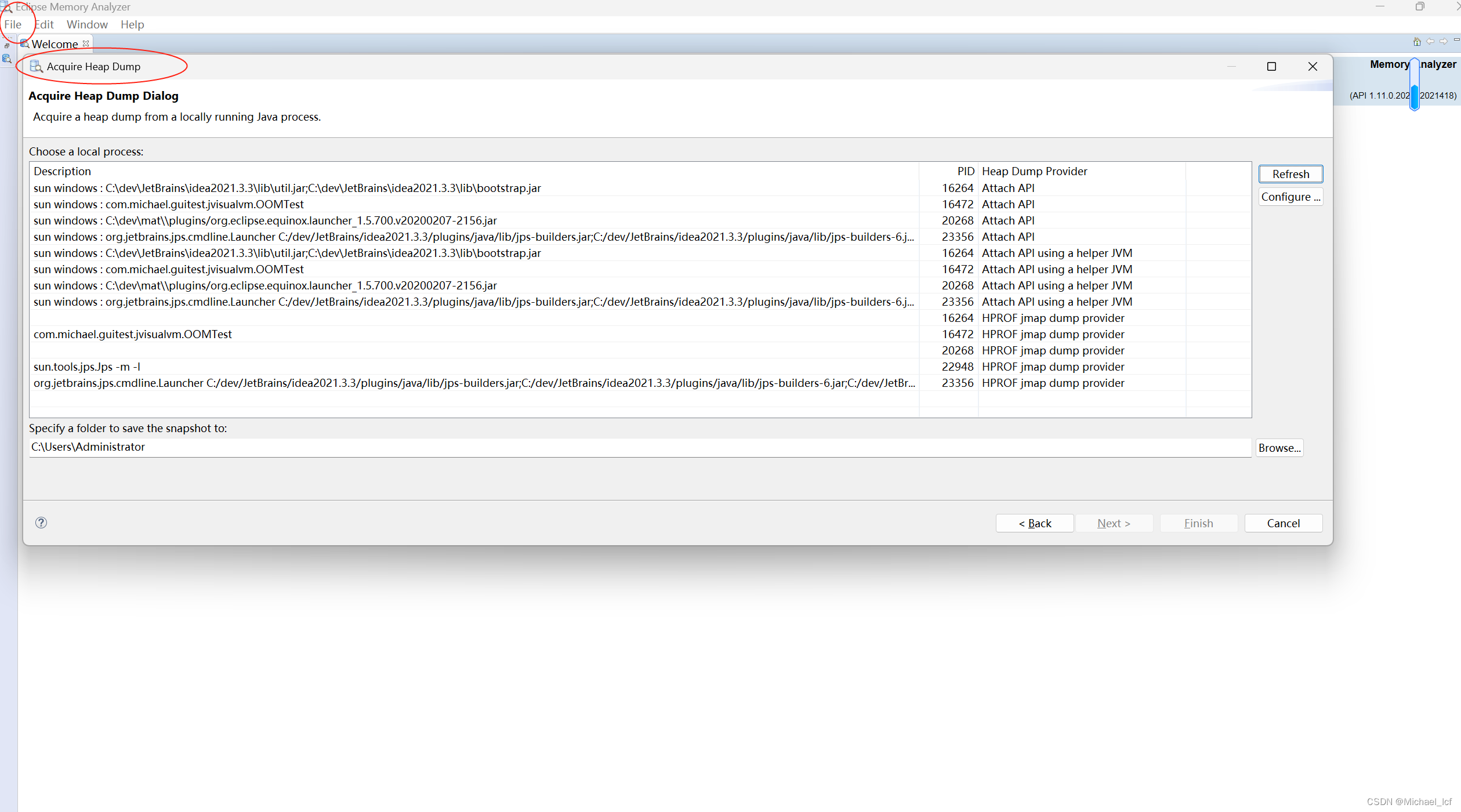Screen dimensions: 1461x812
Task: Click the restore down icon on dialog
Action: [1270, 66]
